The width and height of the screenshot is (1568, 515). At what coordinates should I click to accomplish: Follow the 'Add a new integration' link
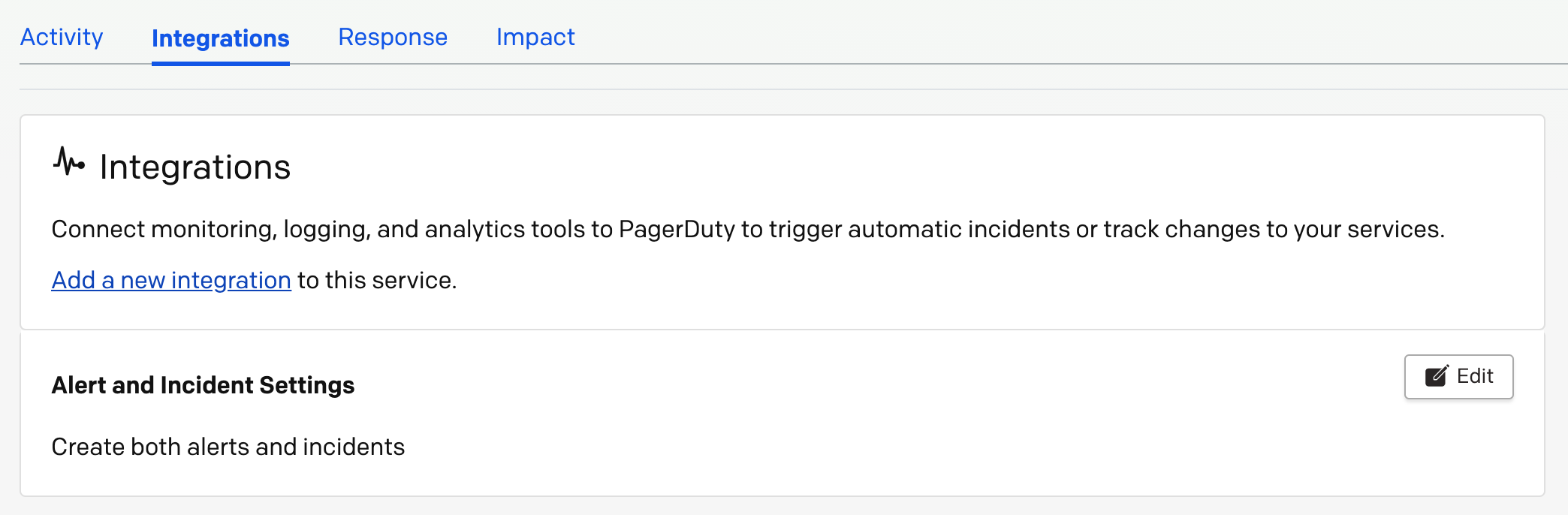tap(171, 280)
